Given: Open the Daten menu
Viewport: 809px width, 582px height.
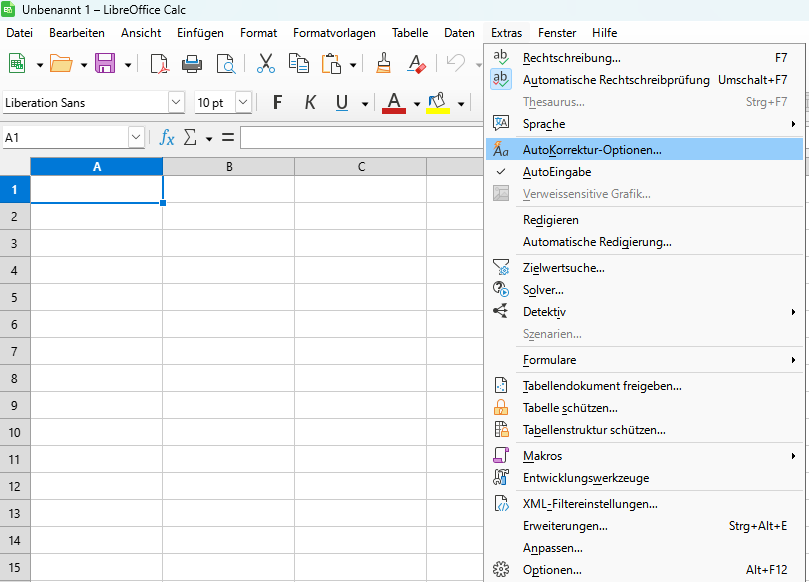Looking at the screenshot, I should click(x=459, y=33).
